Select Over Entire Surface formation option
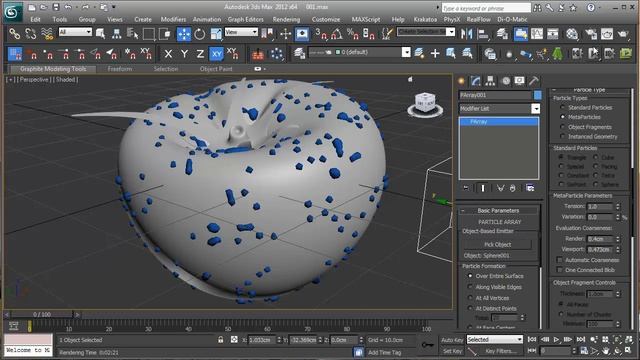This screenshot has width=640, height=360. pos(470,276)
